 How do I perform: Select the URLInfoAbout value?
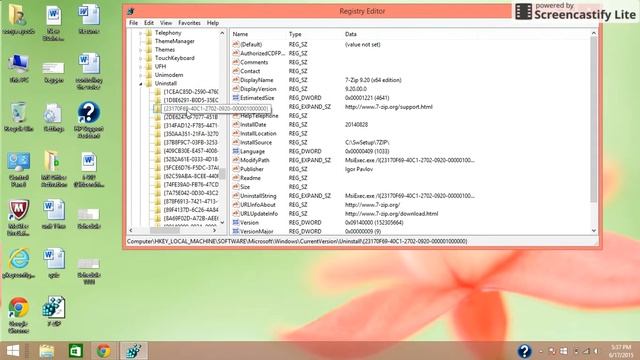258,205
